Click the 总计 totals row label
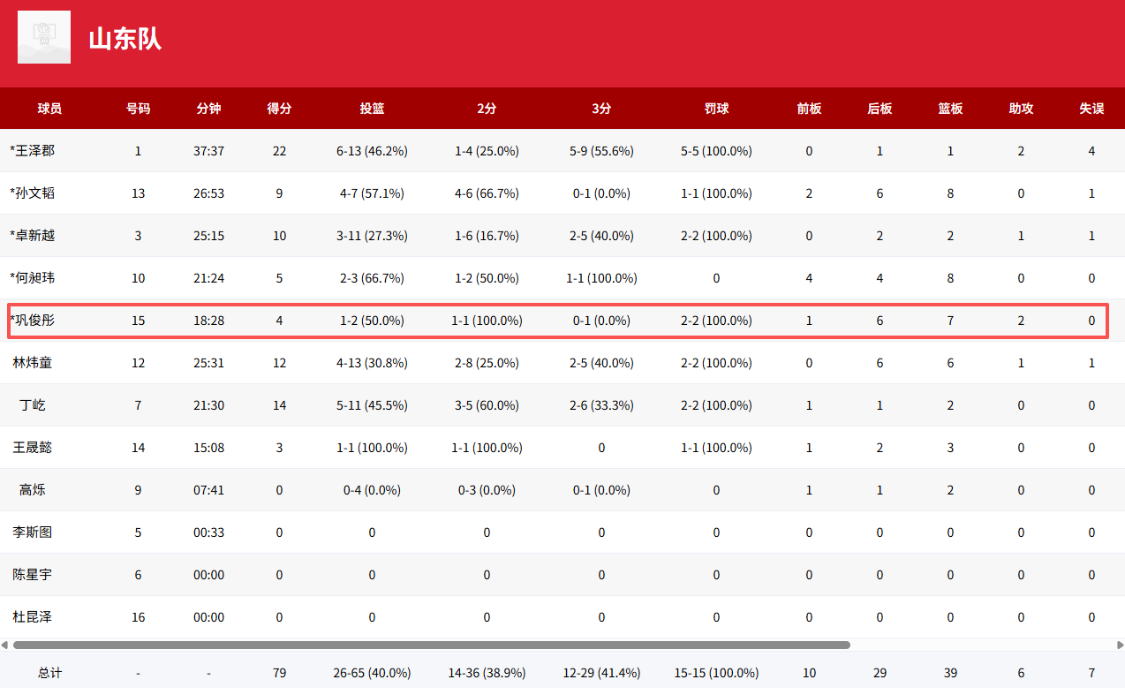The width and height of the screenshot is (1125, 688). pos(50,672)
